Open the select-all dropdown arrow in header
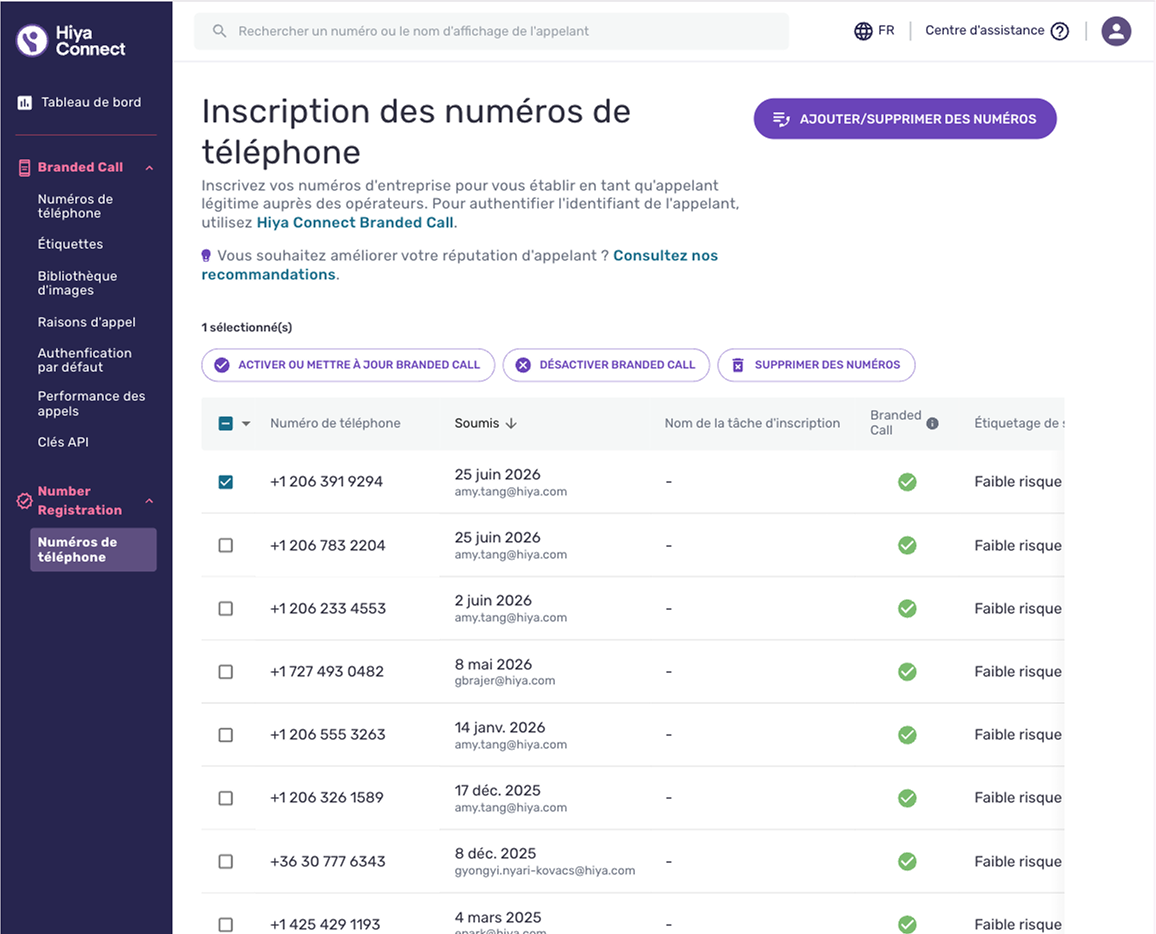This screenshot has height=934, width=1156. (x=246, y=423)
